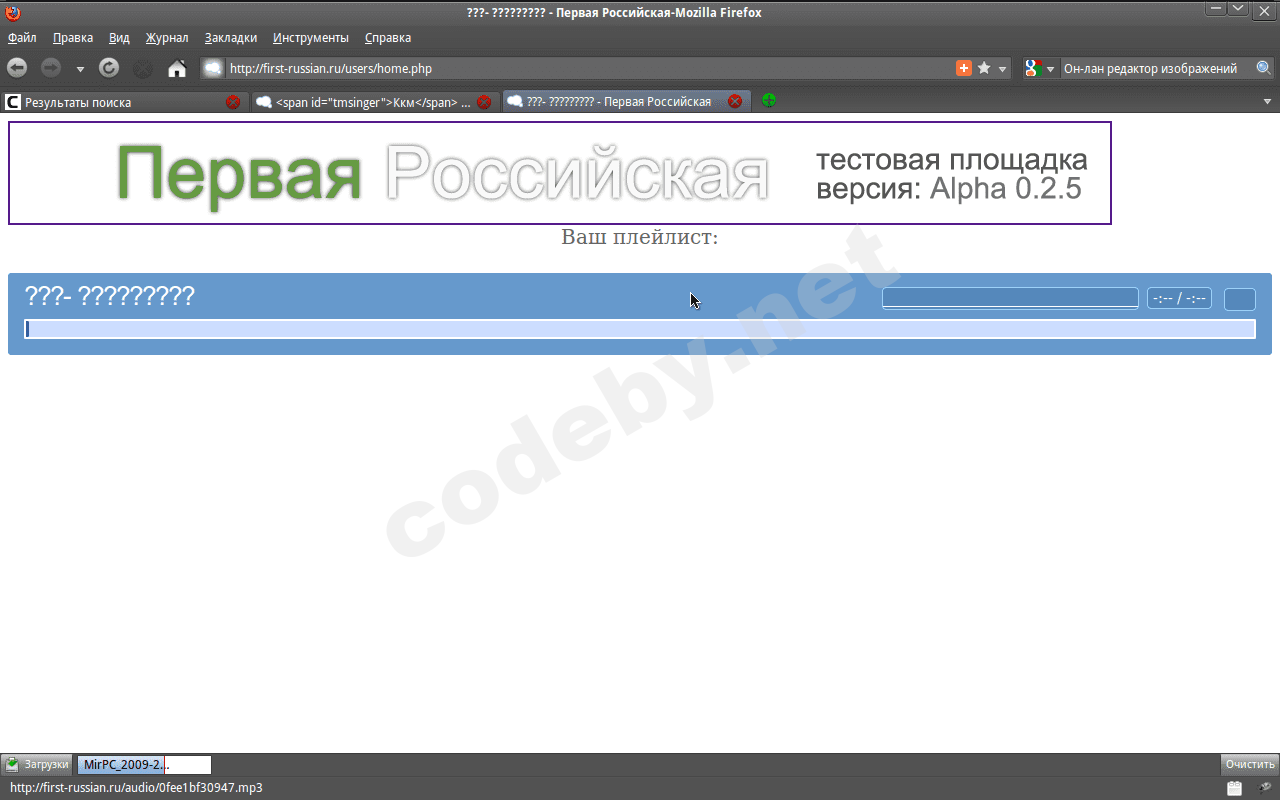Open a new tab with green plus
The width and height of the screenshot is (1280, 800).
pos(768,101)
